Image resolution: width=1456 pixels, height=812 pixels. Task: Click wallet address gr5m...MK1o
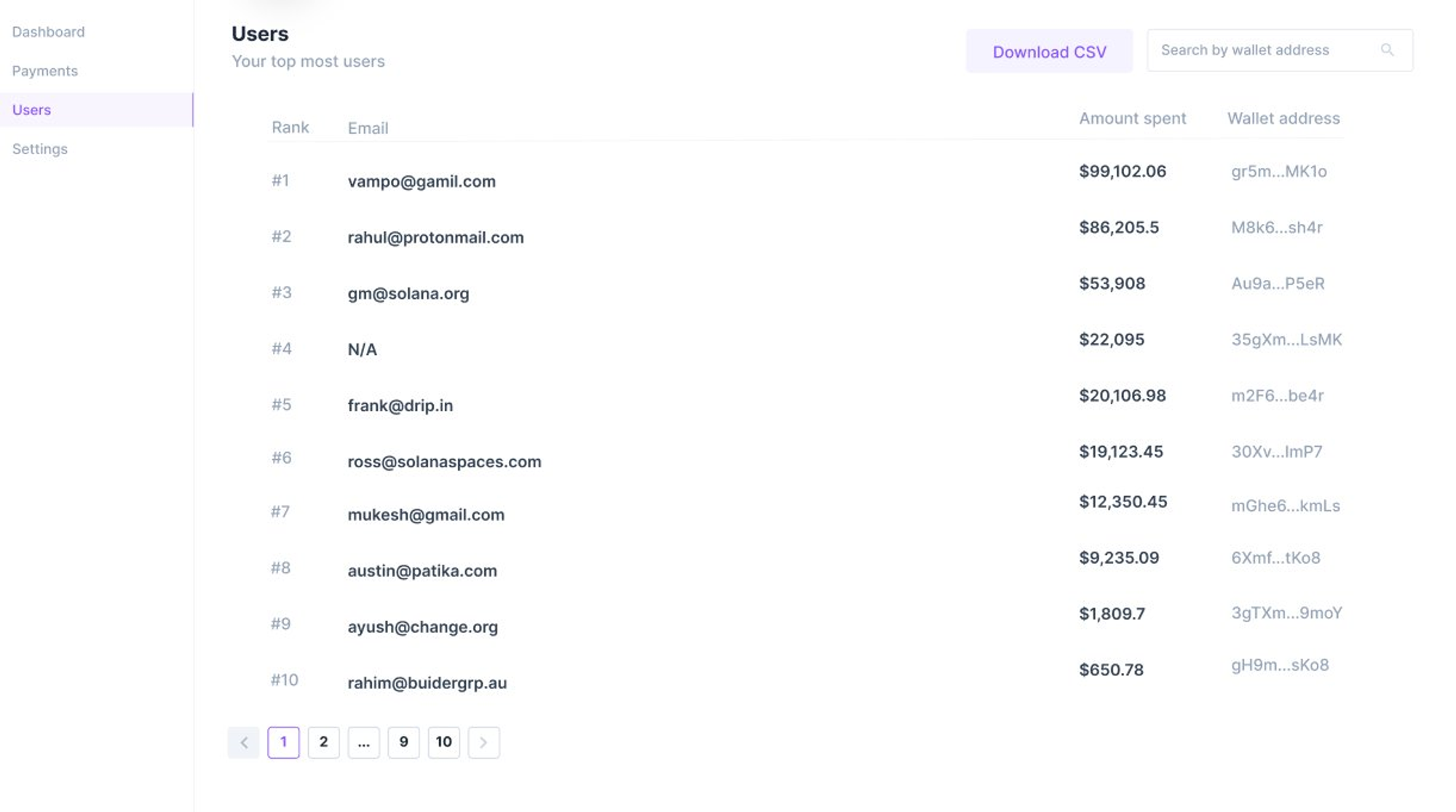point(1278,171)
